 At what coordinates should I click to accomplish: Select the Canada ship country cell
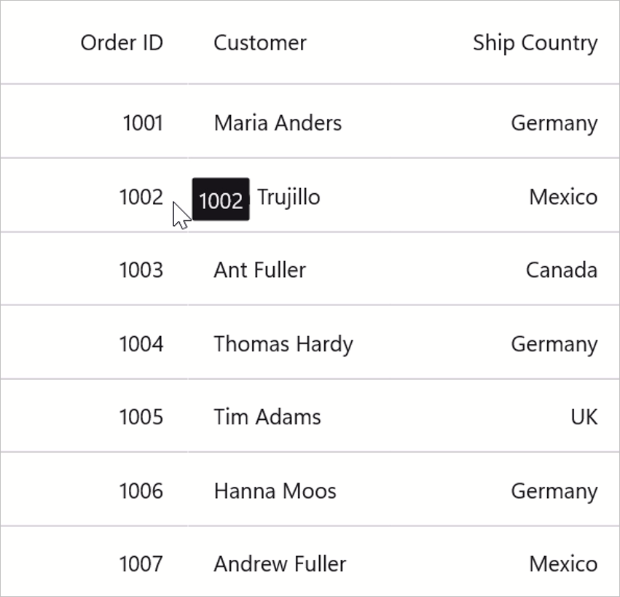561,270
